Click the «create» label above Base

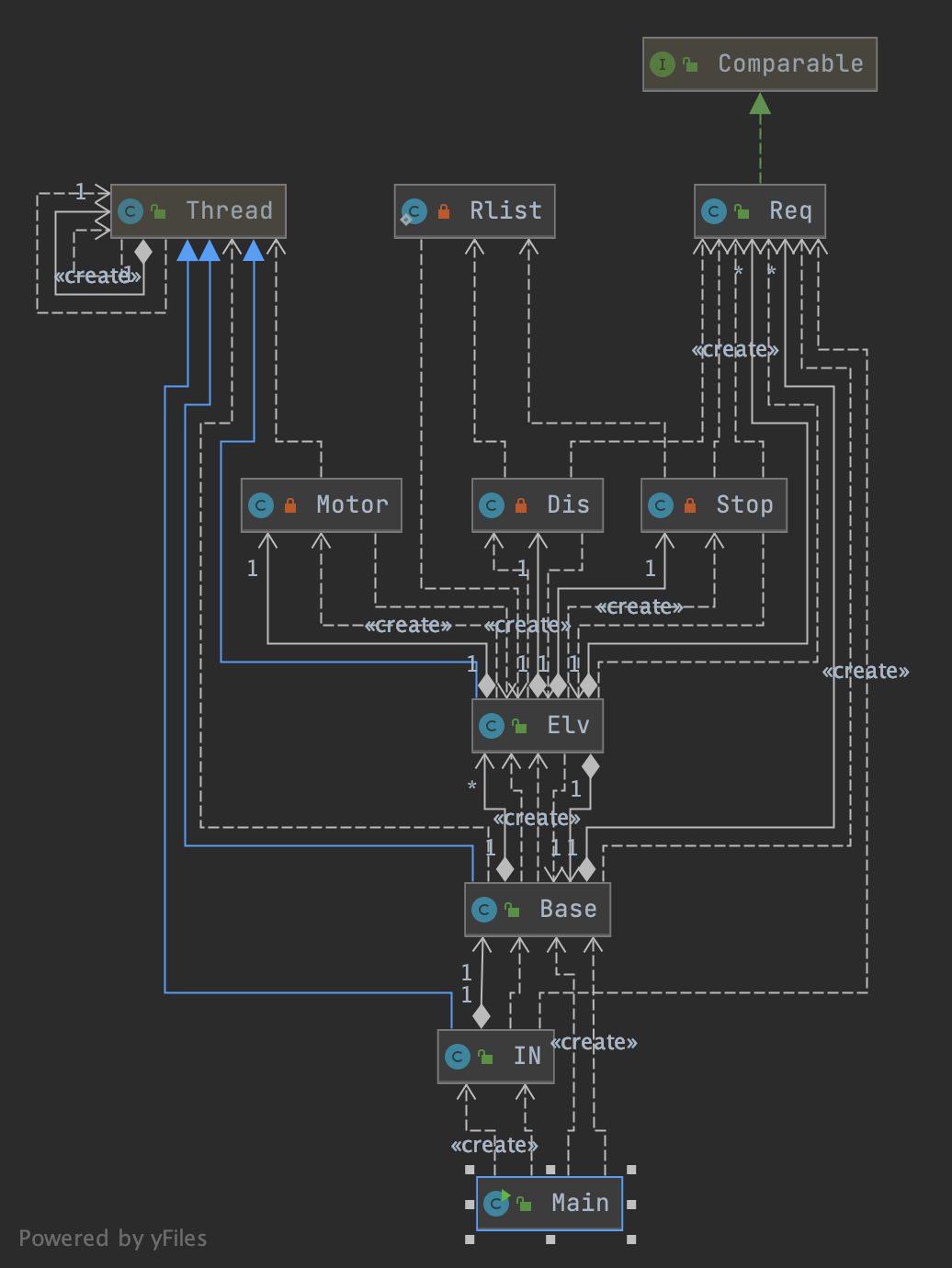537,818
